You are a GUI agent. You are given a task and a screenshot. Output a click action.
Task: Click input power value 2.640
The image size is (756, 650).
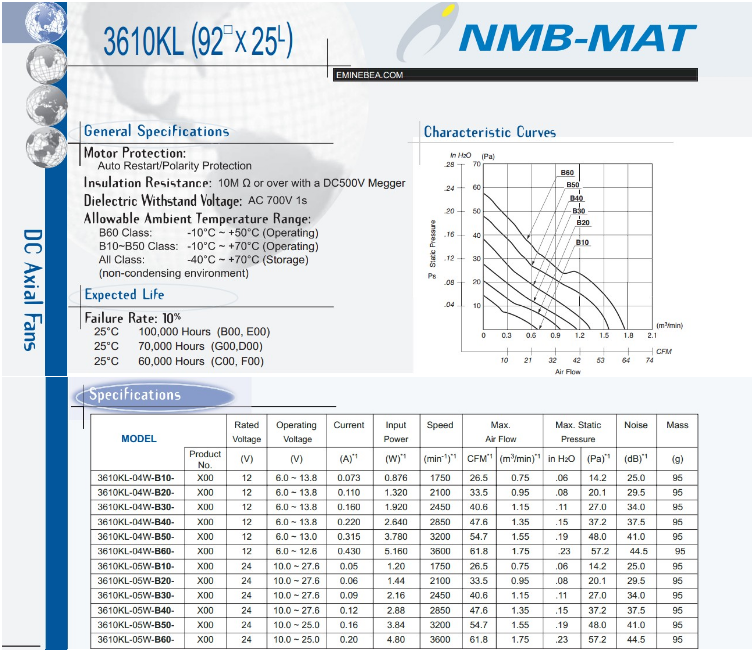(x=396, y=522)
